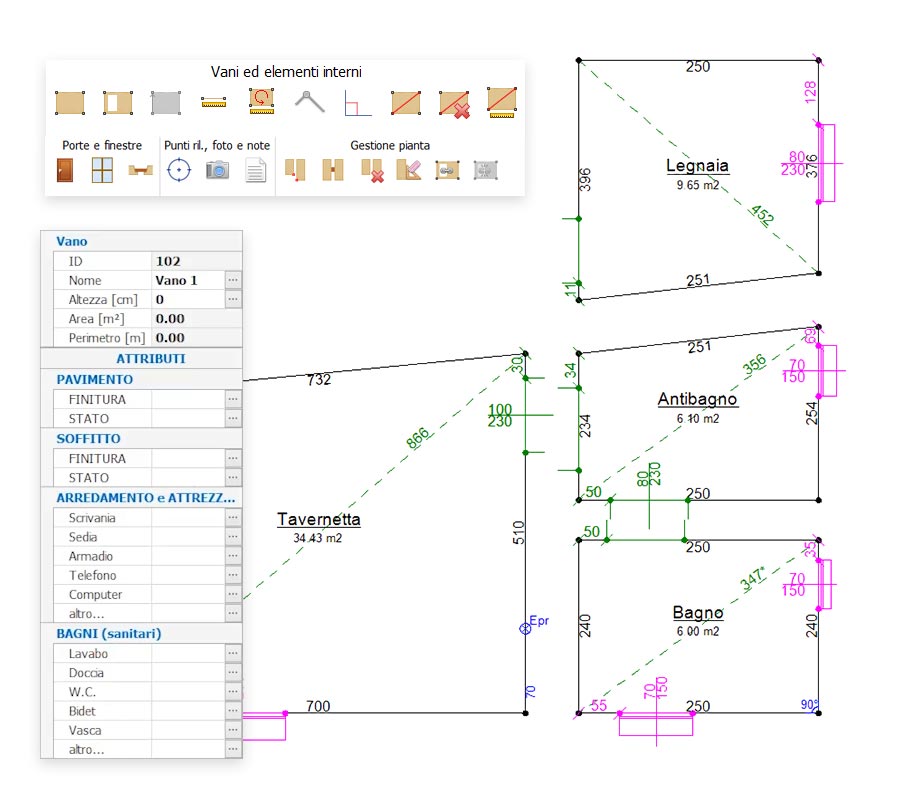Add a note document icon
900x796 pixels.
[x=255, y=170]
